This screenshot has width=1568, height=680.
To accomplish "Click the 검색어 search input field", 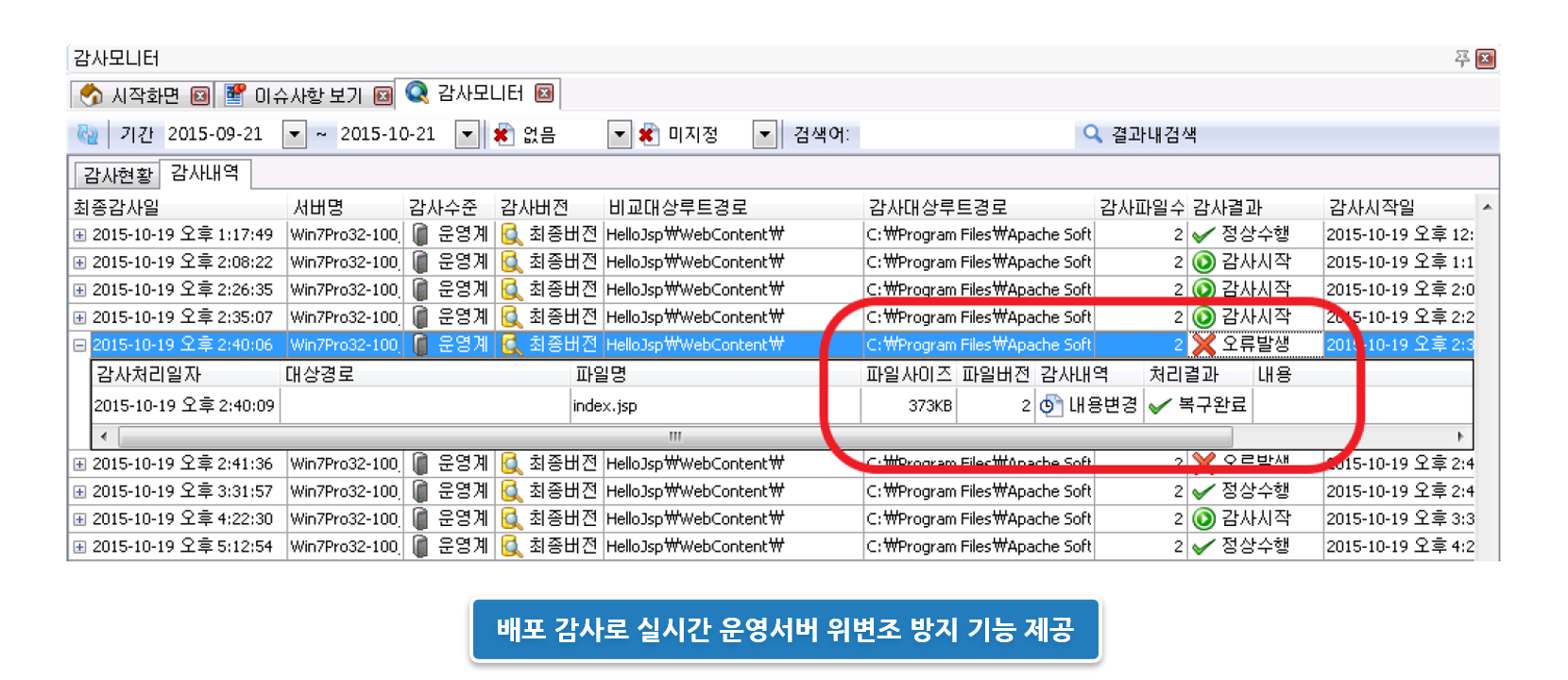I will point(963,135).
